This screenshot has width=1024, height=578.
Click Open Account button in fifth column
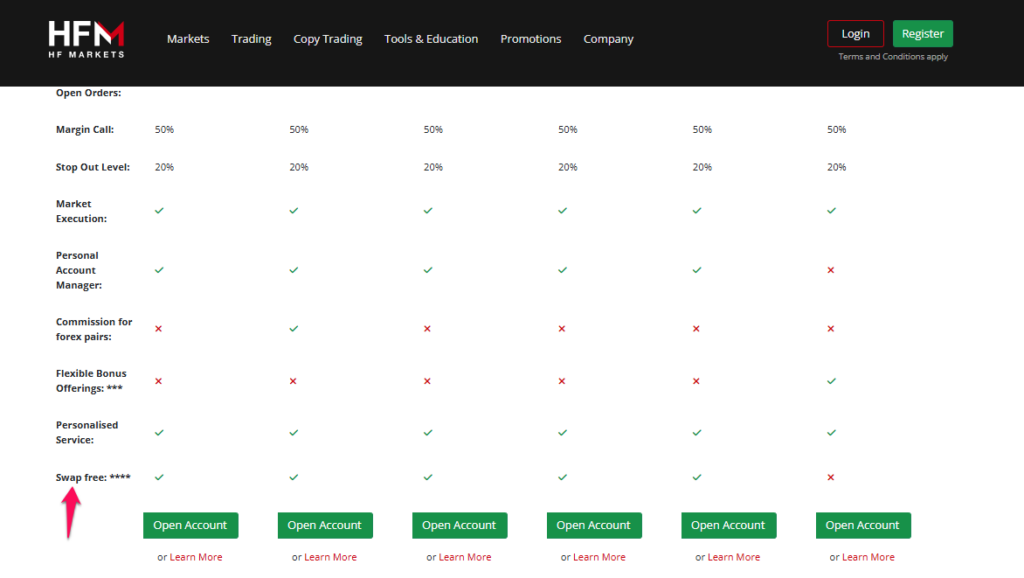click(729, 525)
